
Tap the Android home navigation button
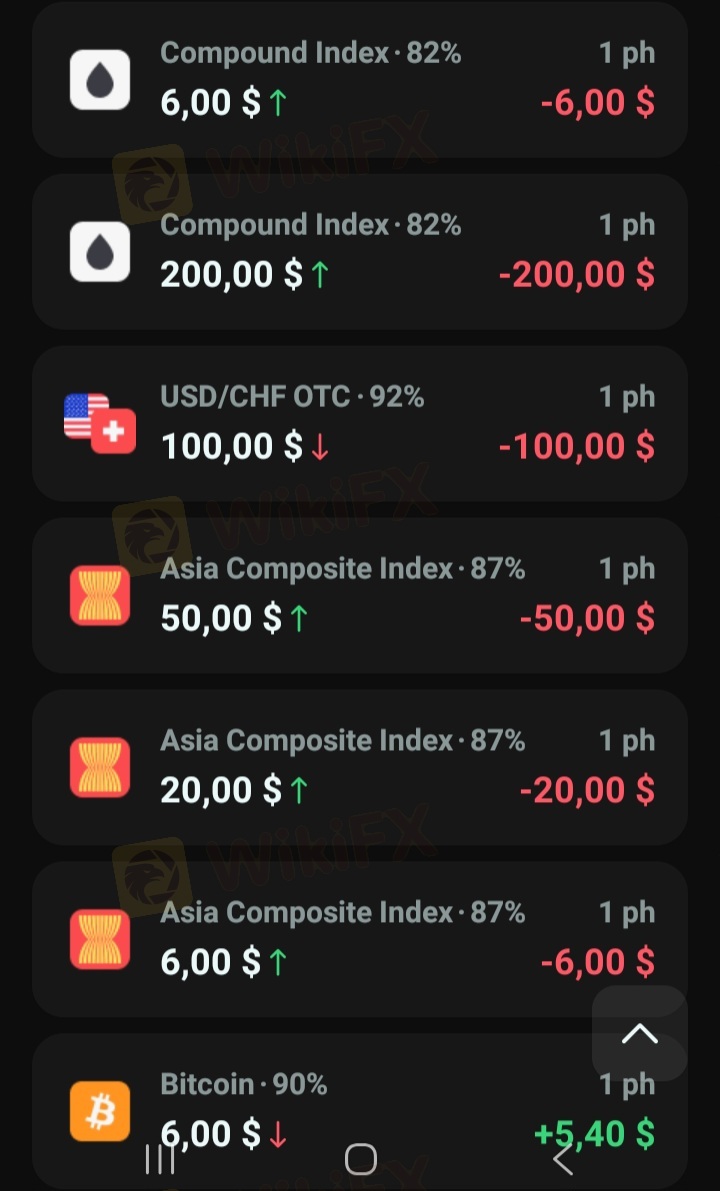360,1159
